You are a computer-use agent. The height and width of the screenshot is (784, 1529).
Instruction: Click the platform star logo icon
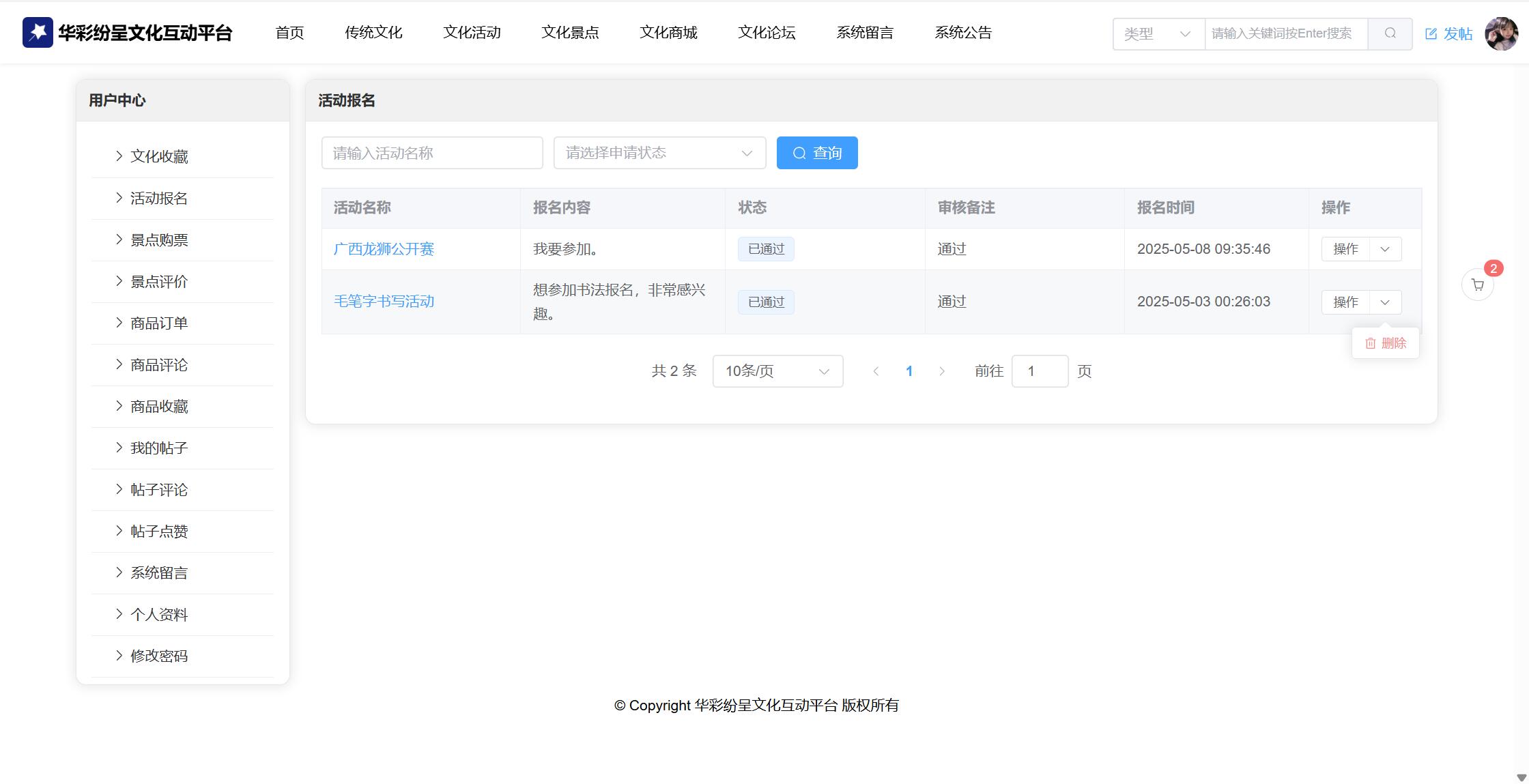(38, 33)
